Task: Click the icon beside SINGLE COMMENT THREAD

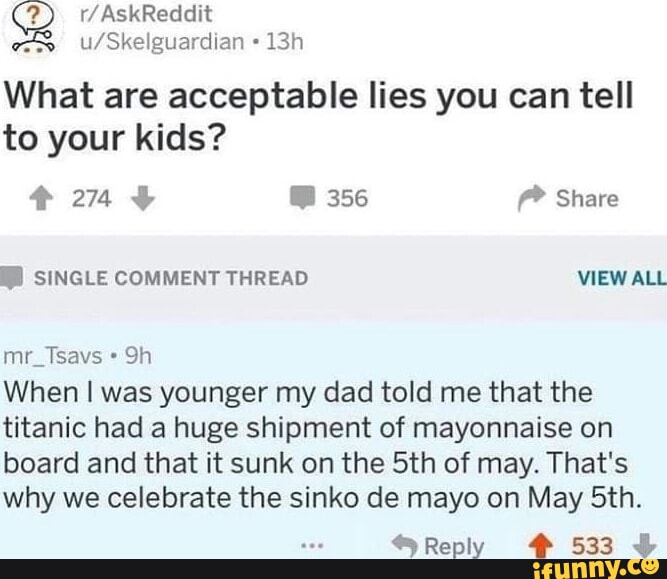Action: click(8, 276)
